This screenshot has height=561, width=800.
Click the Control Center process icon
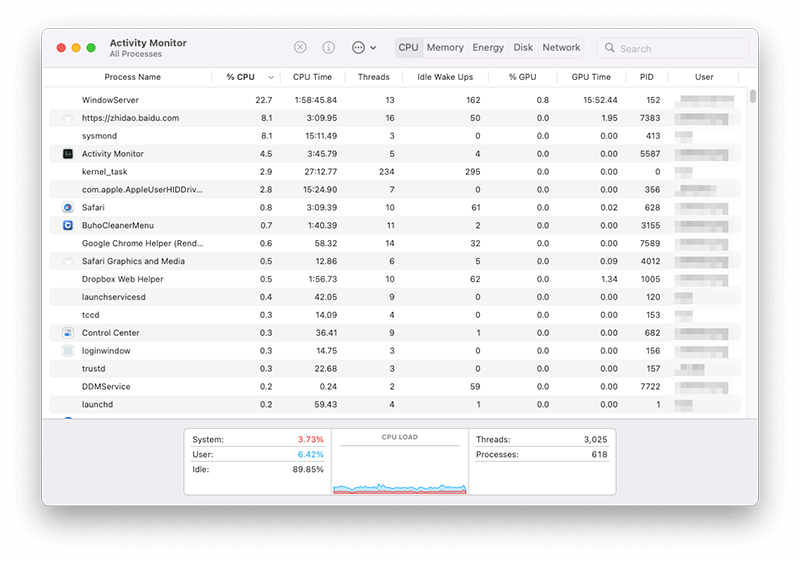point(68,333)
